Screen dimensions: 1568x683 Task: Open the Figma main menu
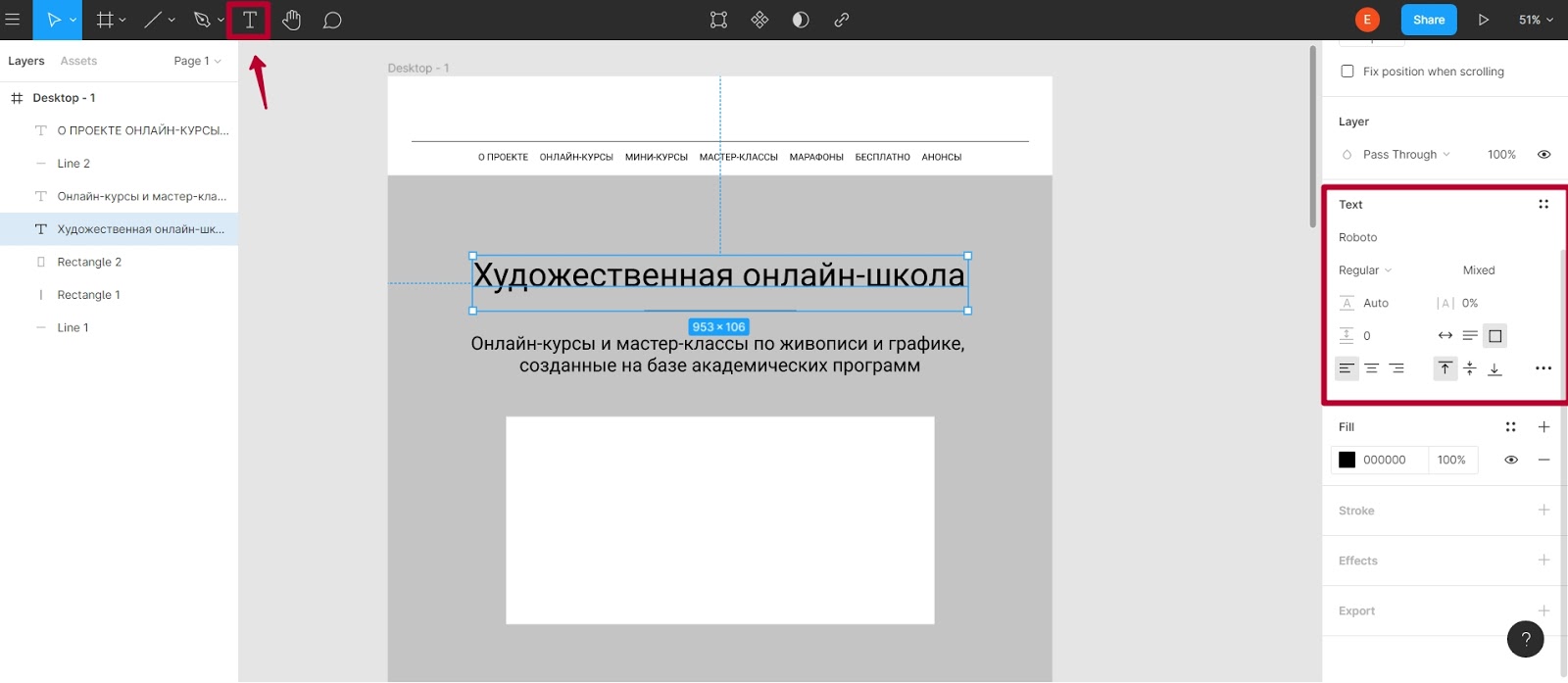point(13,20)
